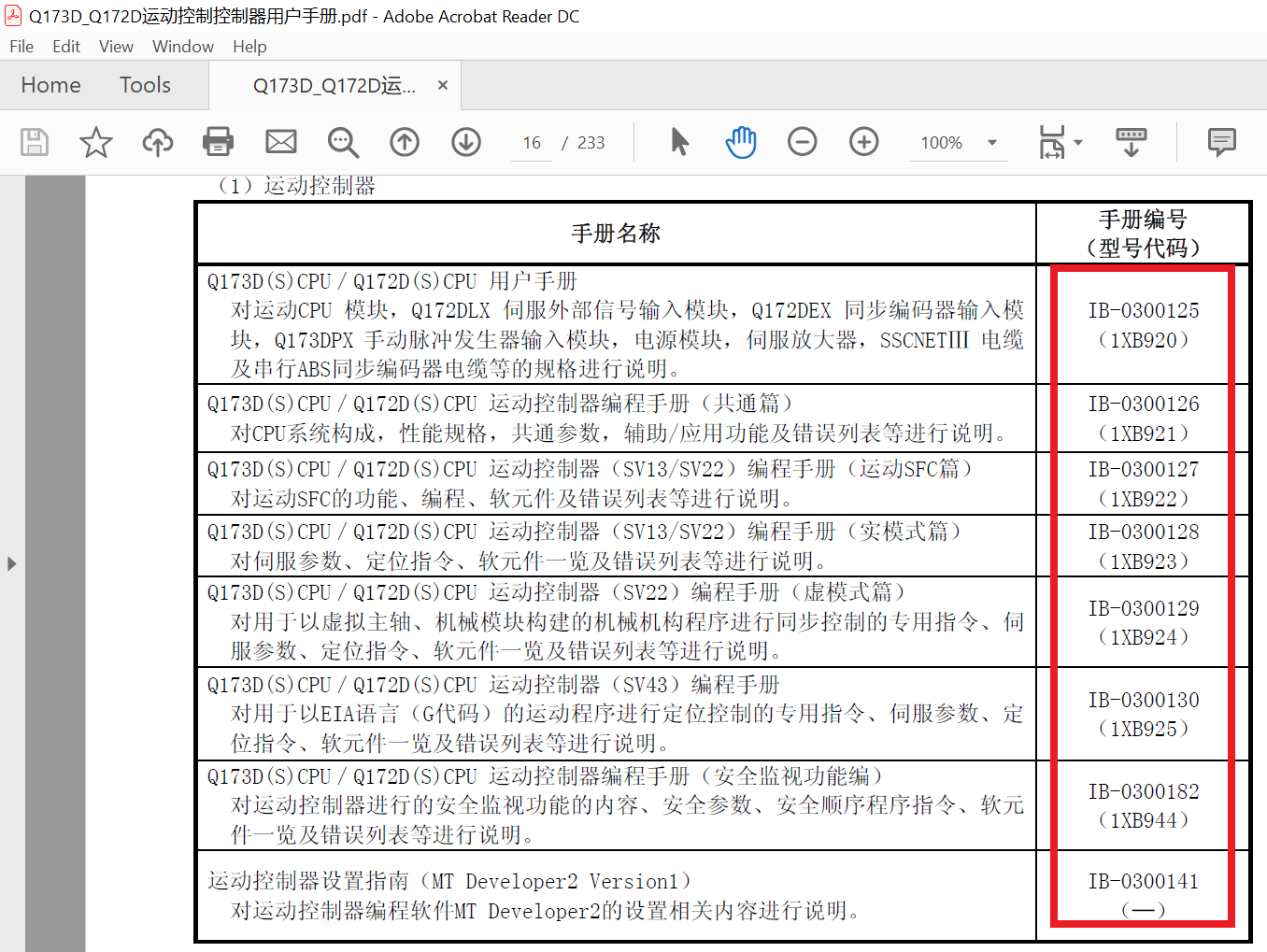Expand the left navigation pane
Image resolution: width=1267 pixels, height=952 pixels.
11,563
